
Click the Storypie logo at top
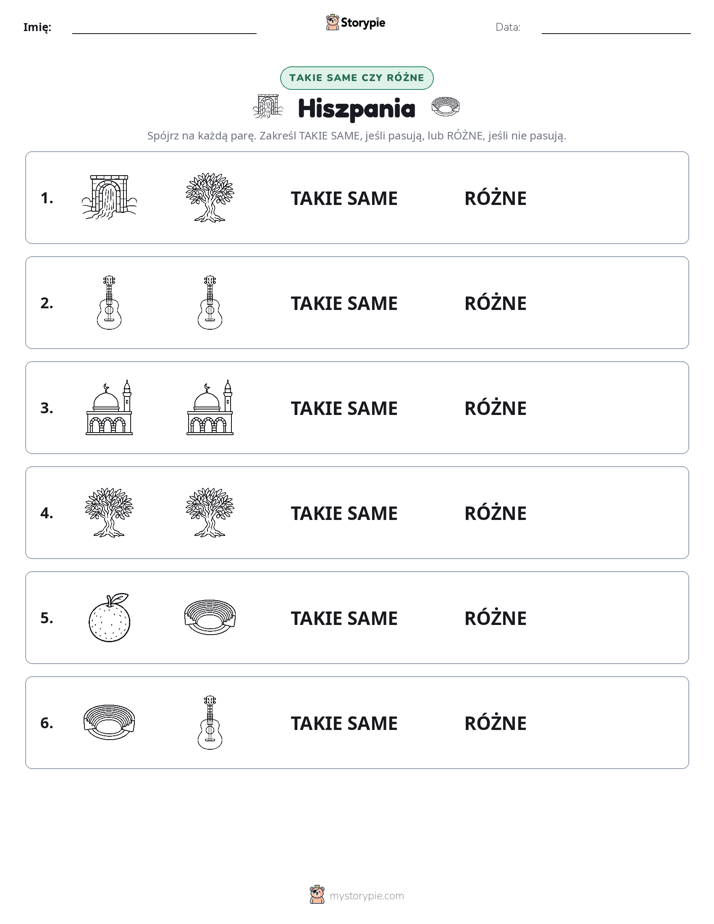pyautogui.click(x=356, y=22)
